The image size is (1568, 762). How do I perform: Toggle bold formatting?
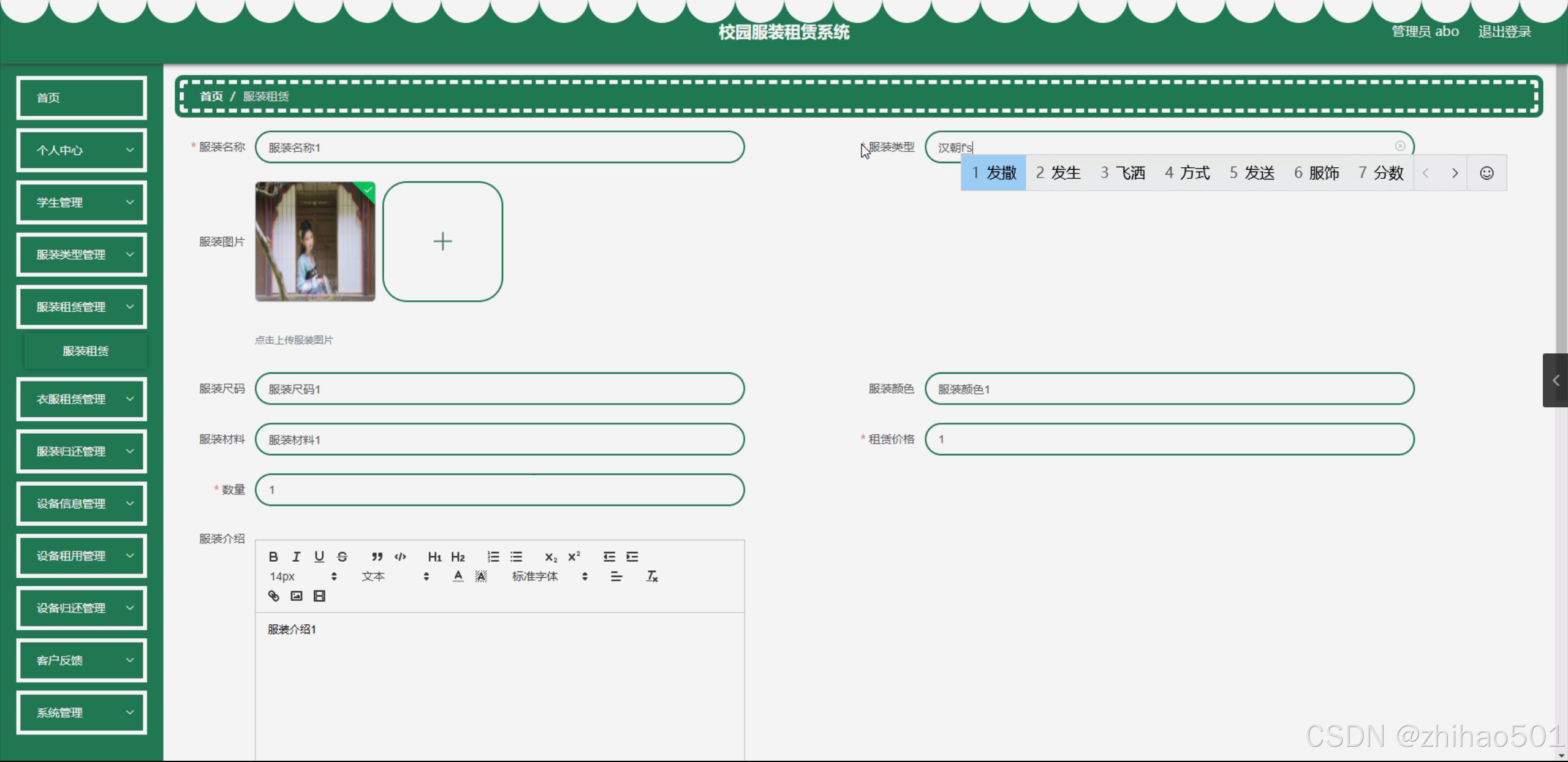point(273,557)
